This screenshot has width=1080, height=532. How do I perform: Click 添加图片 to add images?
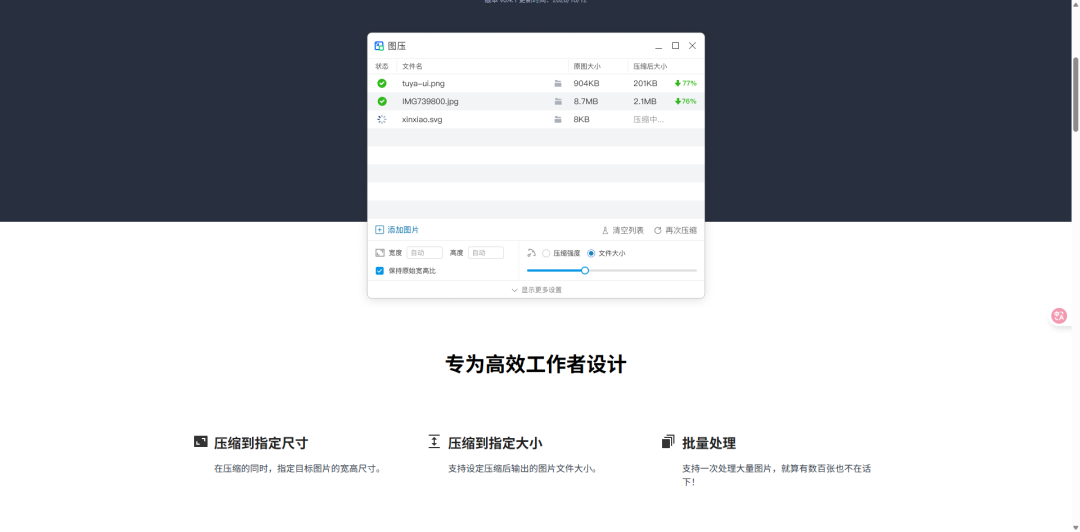coord(397,230)
